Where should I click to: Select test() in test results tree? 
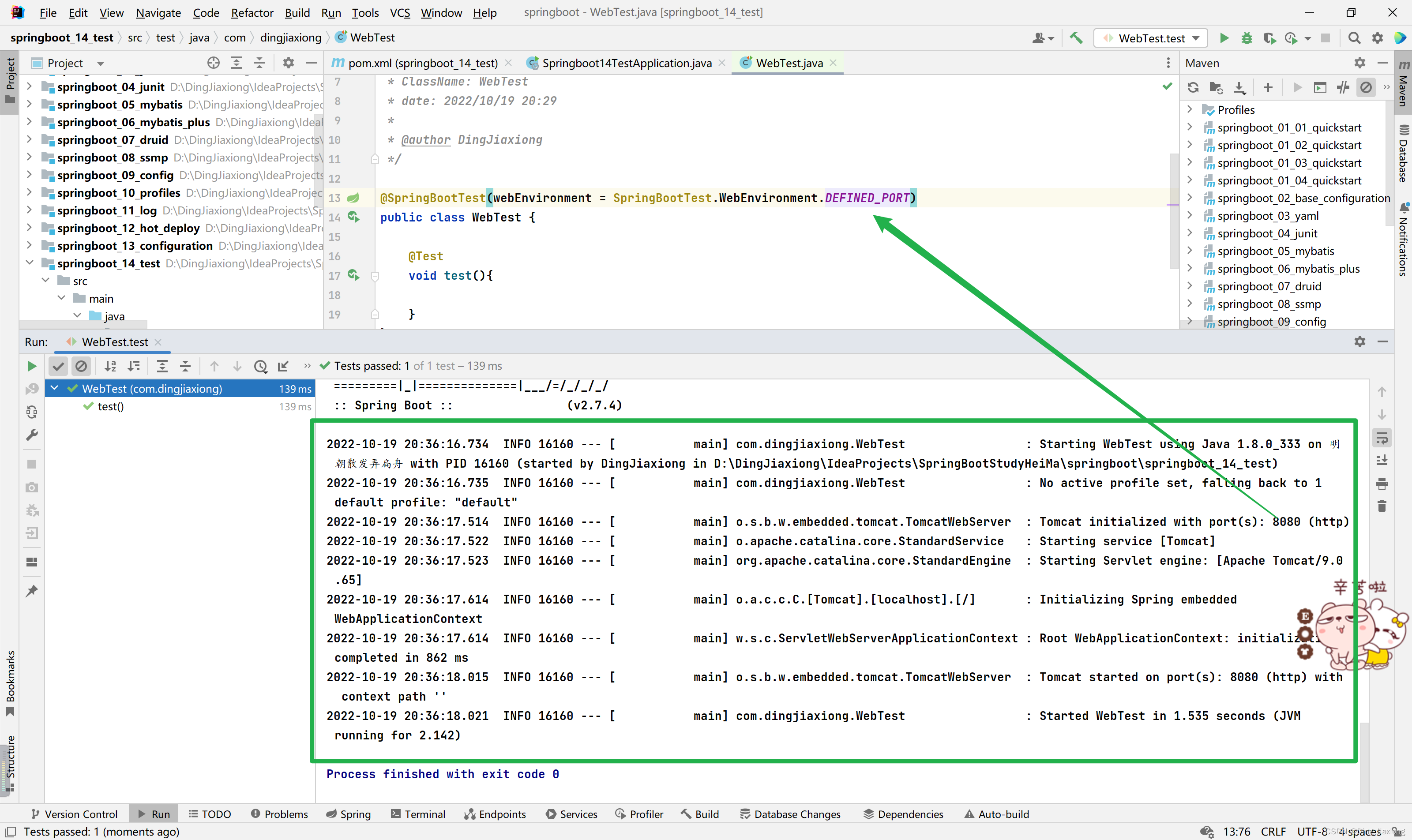point(110,406)
